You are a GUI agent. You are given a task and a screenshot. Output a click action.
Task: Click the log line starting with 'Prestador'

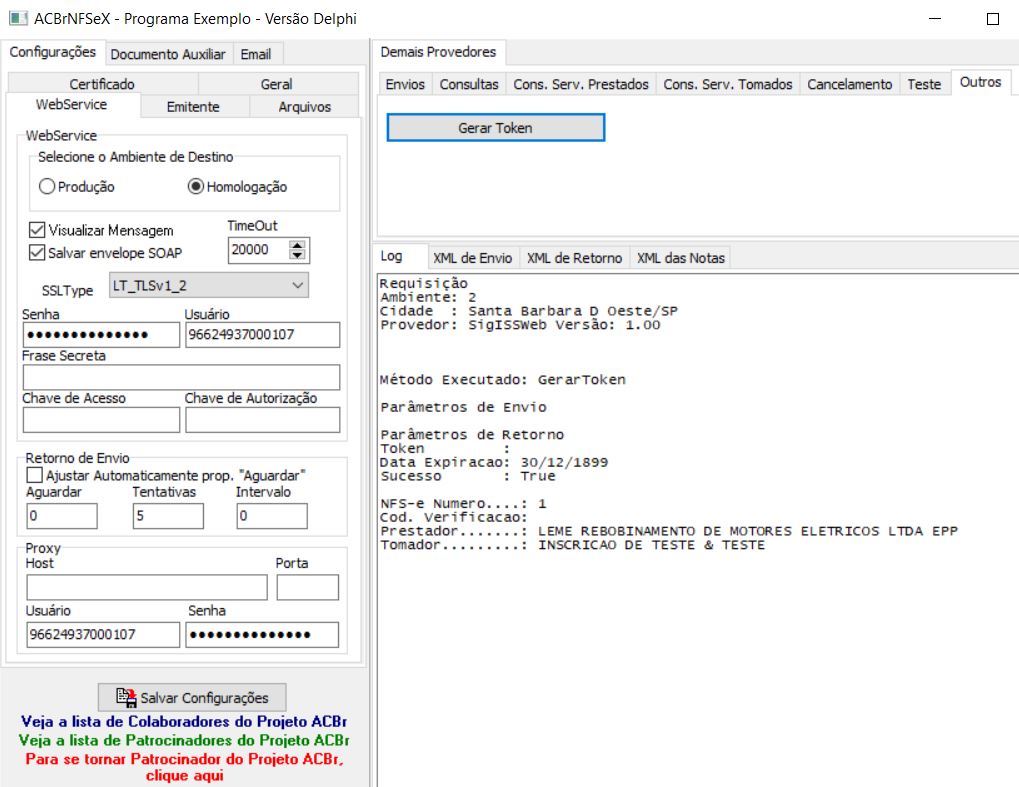[669, 531]
